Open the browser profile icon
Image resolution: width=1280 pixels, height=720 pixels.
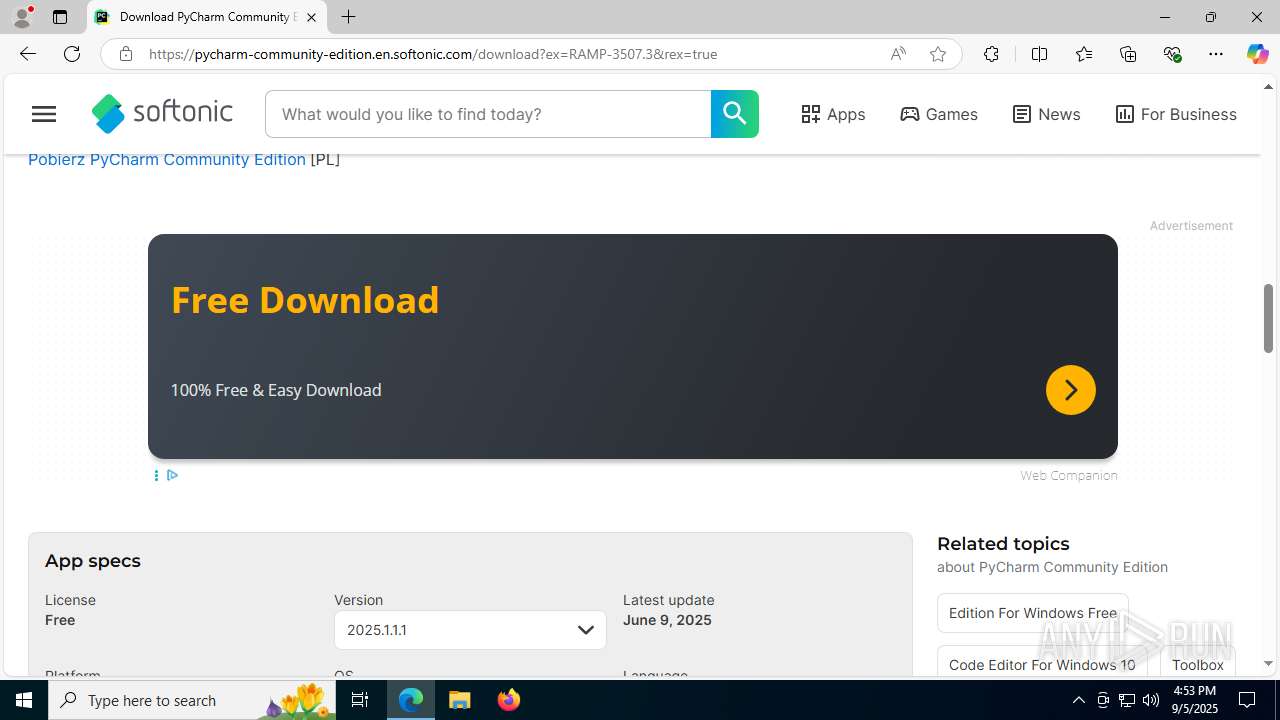tap(22, 17)
